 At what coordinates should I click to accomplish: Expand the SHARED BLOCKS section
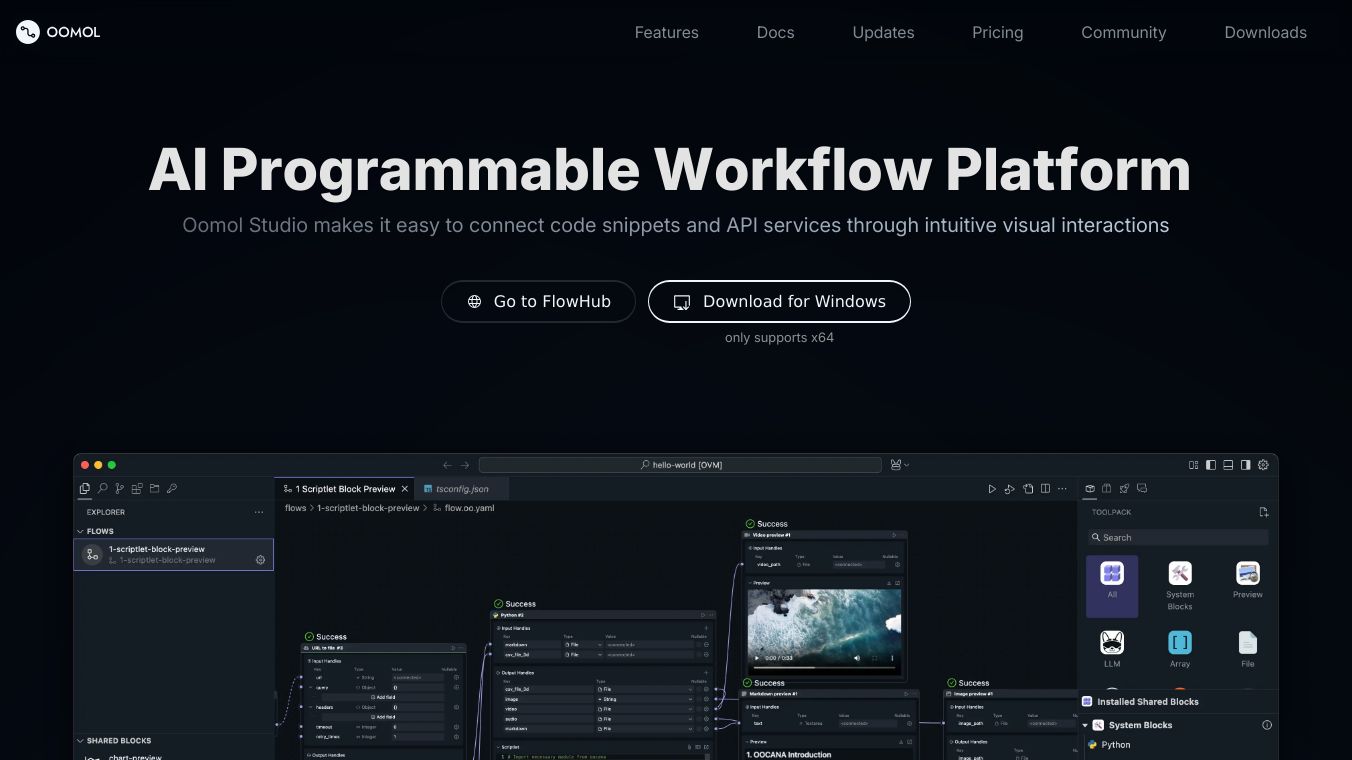(x=81, y=741)
